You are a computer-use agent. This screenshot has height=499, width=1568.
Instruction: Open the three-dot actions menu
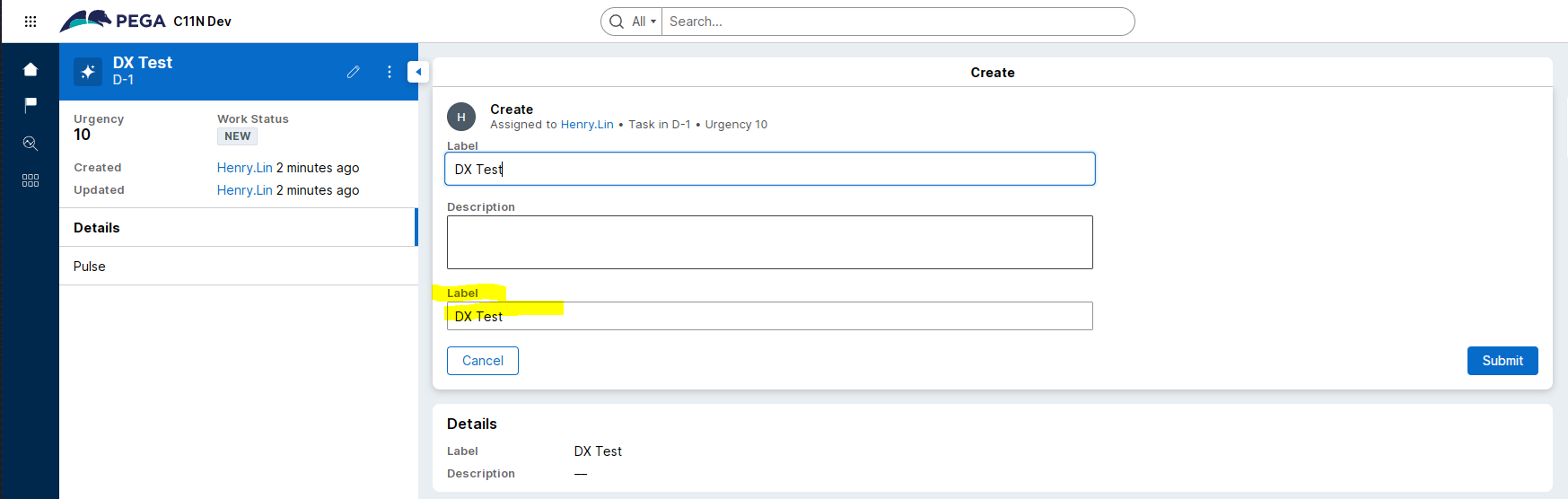pos(390,72)
